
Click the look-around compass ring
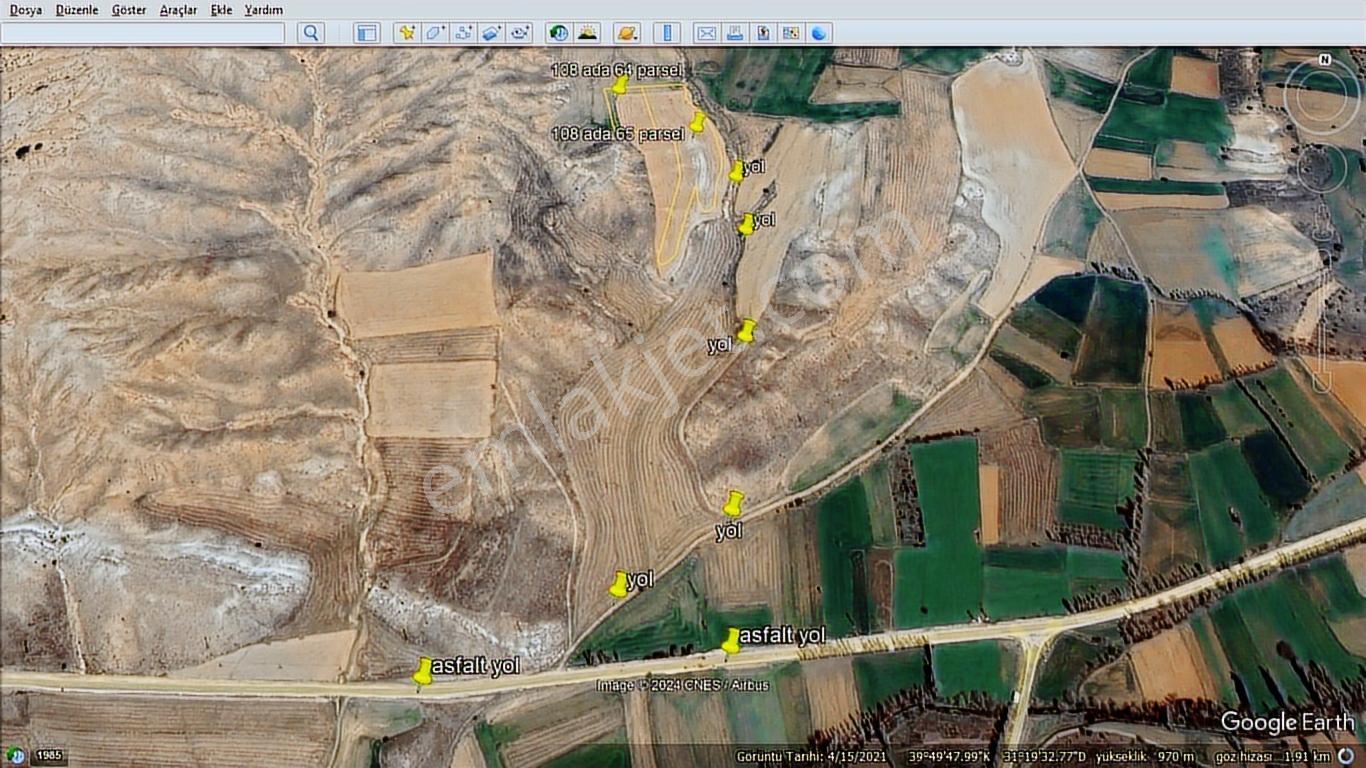click(x=1322, y=97)
